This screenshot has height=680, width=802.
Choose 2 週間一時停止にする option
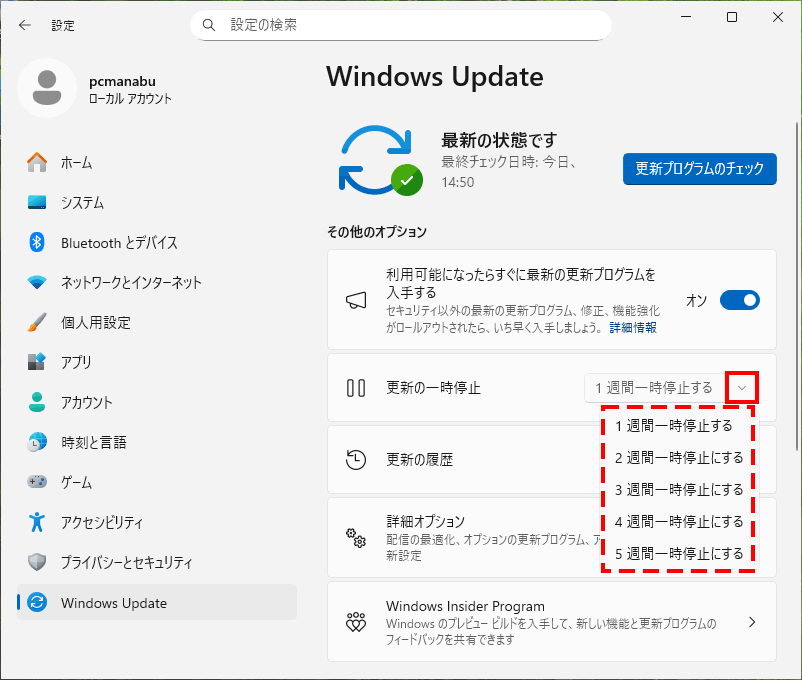(679, 458)
